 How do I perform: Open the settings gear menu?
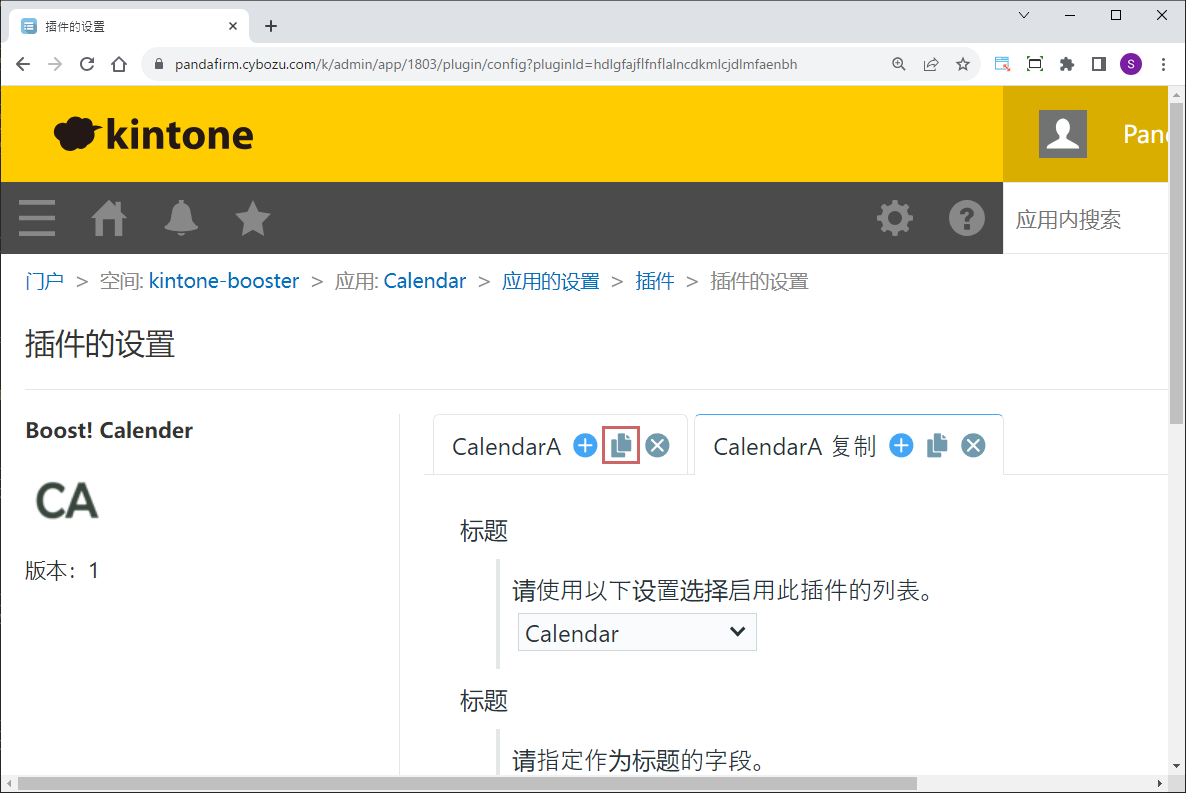pyautogui.click(x=894, y=218)
